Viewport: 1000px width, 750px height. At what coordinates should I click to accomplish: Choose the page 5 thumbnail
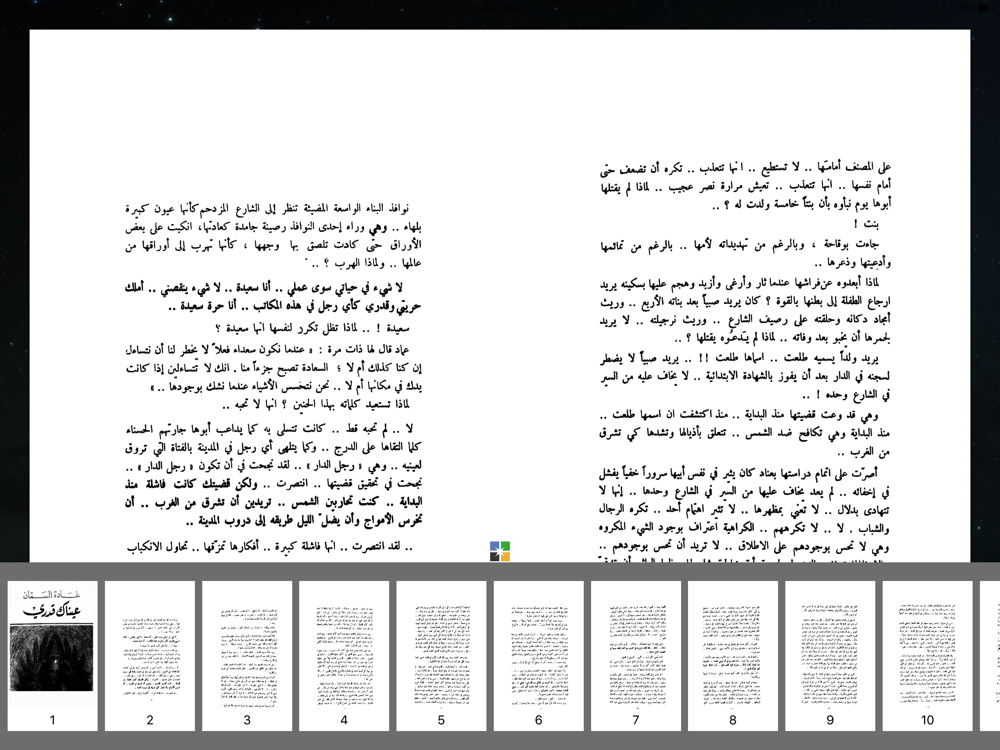441,656
